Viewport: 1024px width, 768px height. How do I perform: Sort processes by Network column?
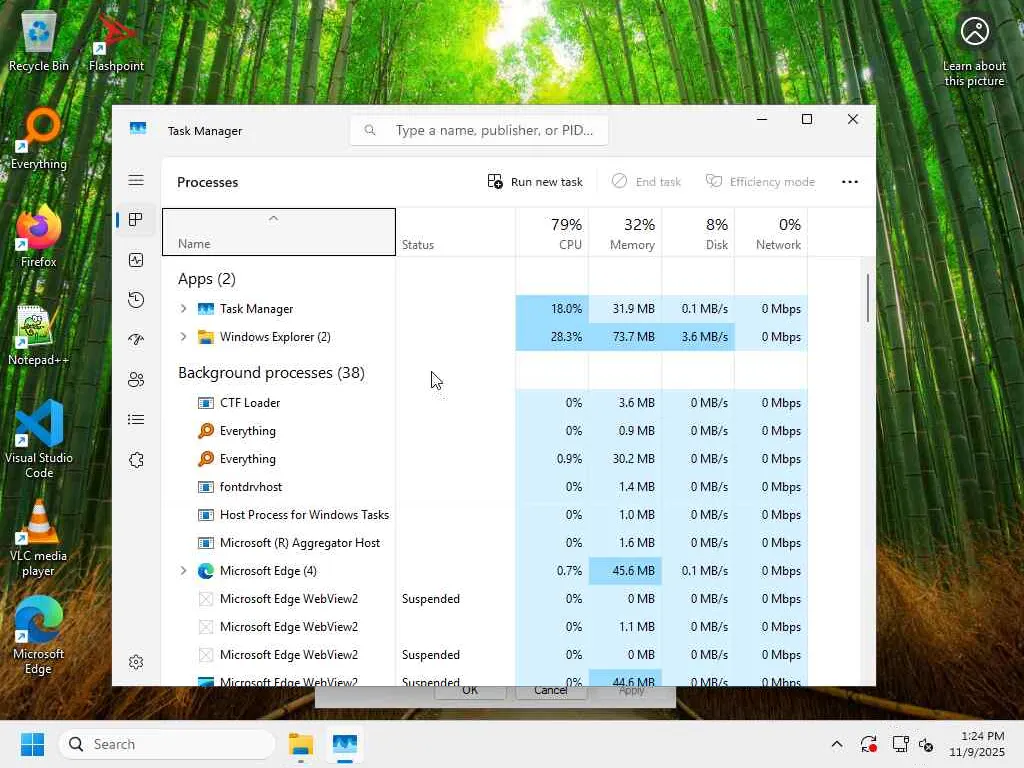(x=771, y=232)
